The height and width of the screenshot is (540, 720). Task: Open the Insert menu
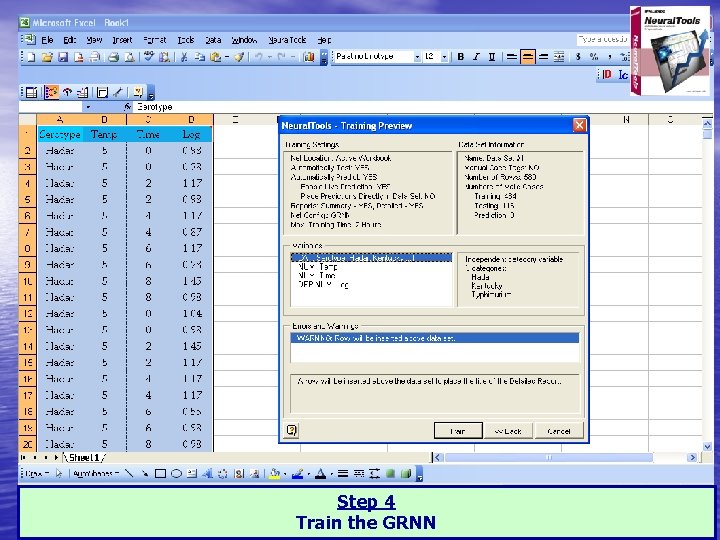122,40
